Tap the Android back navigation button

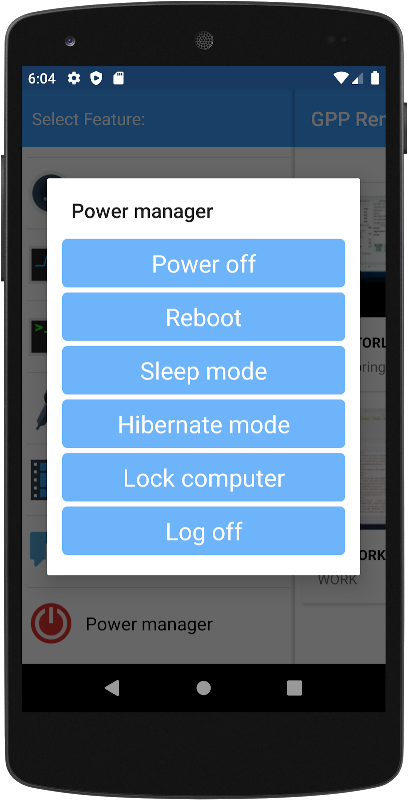[112, 688]
